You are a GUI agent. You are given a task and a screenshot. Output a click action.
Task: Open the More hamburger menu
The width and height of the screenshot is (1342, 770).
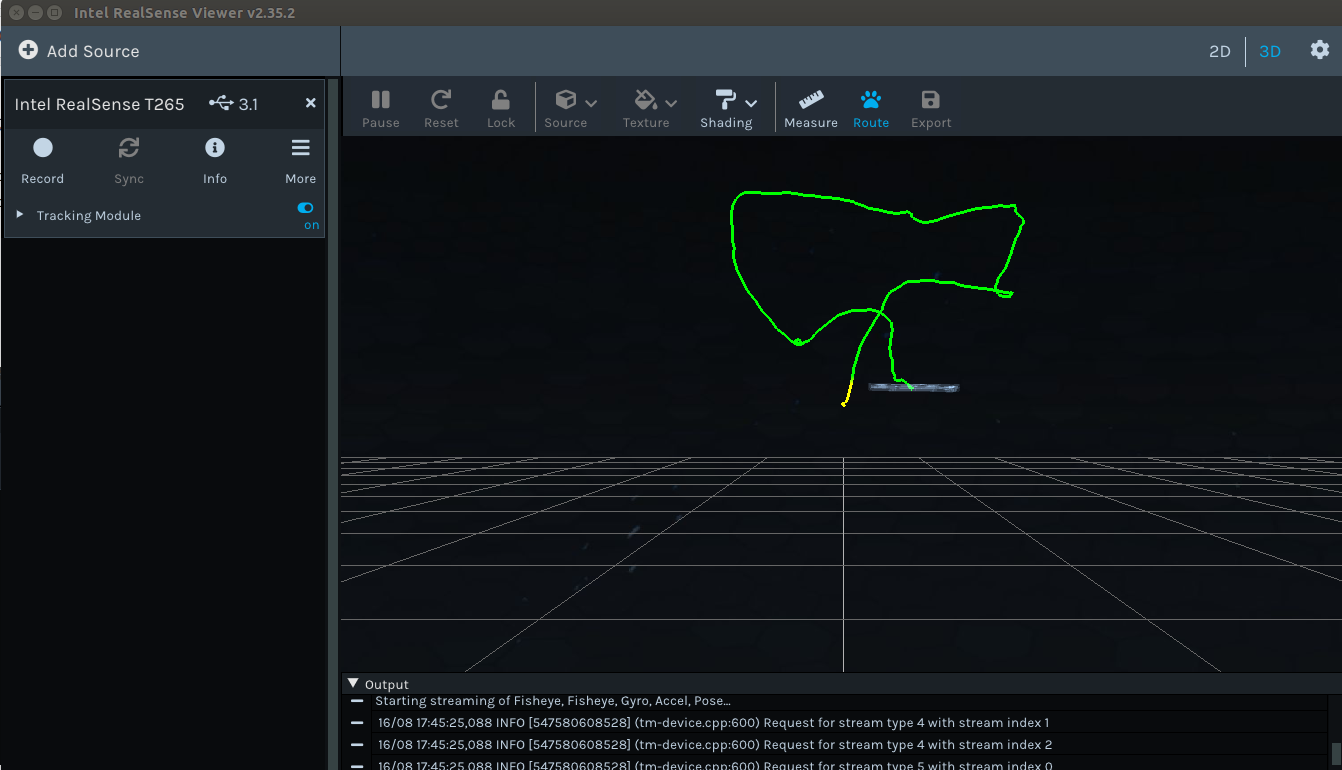click(x=300, y=160)
